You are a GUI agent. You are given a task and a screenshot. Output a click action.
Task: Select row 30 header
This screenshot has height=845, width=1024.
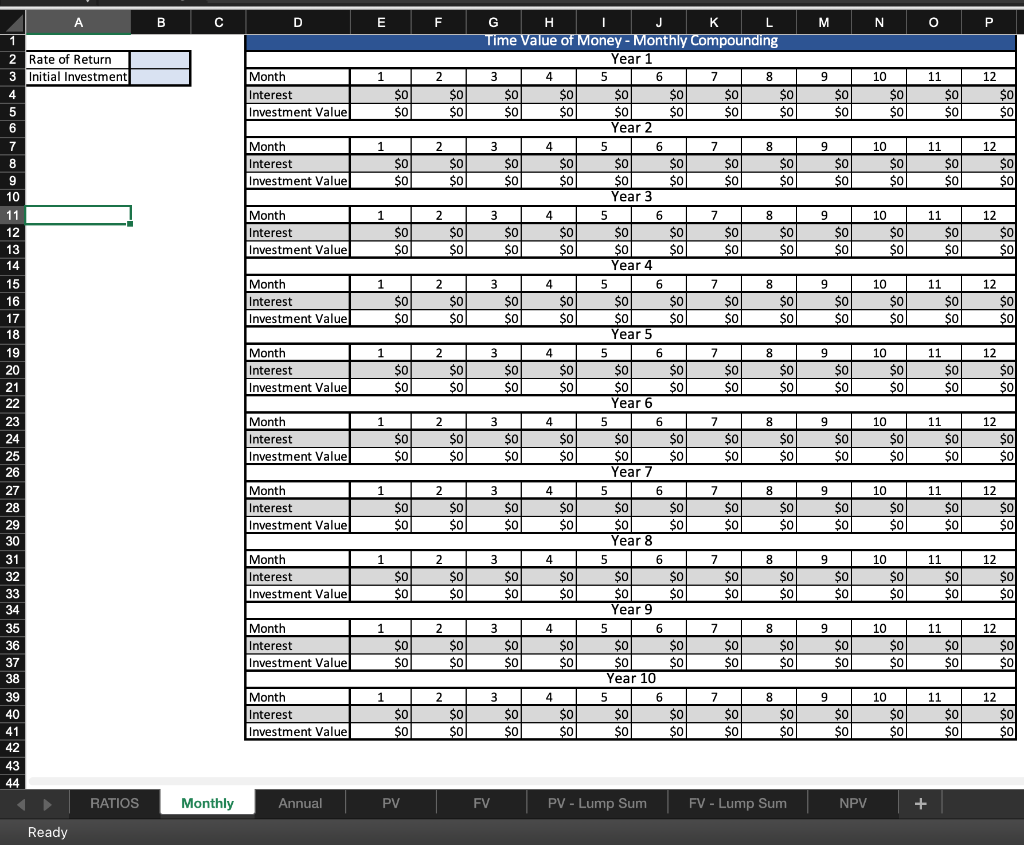tap(12, 541)
